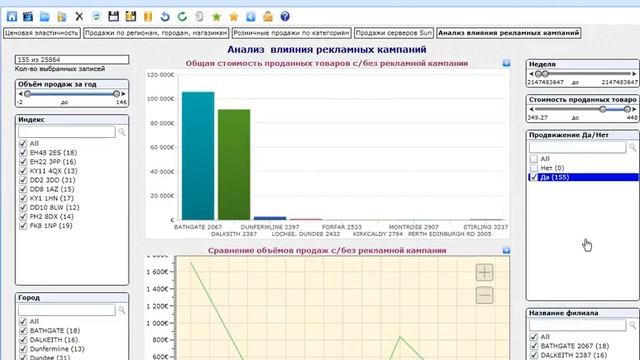Click the orange padlock icon
Image resolution: width=640 pixels, height=360 pixels.
268,16
